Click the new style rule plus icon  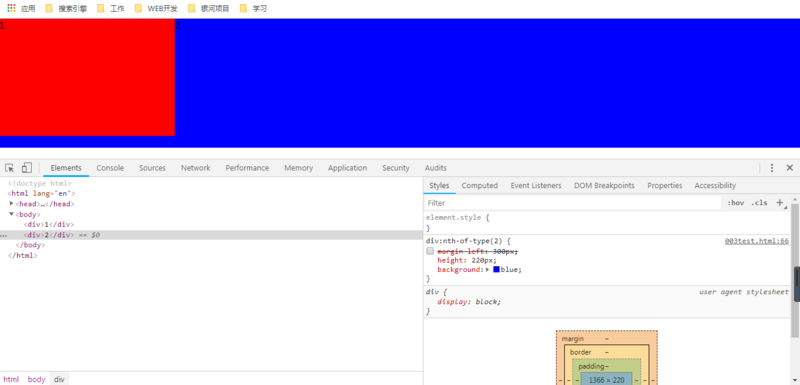coord(780,202)
